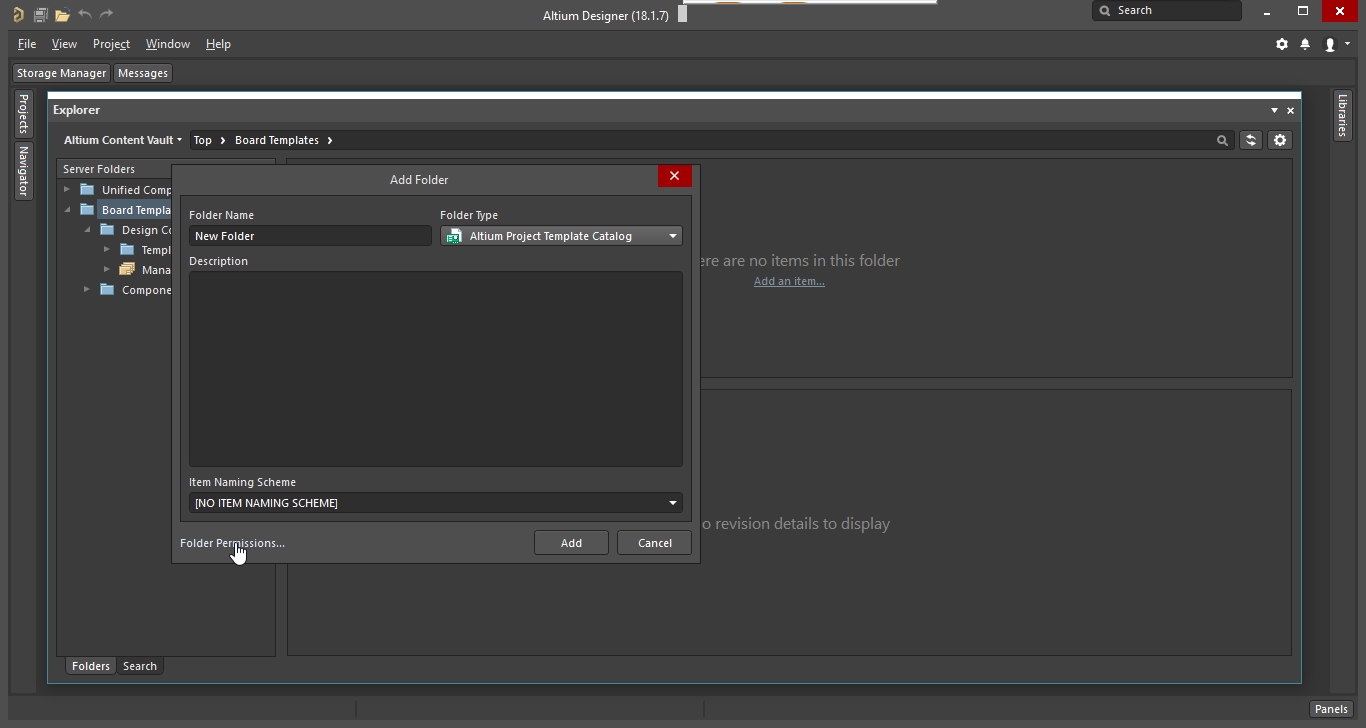The height and width of the screenshot is (728, 1366).
Task: Click the Storage Manager button
Action: pyautogui.click(x=61, y=73)
